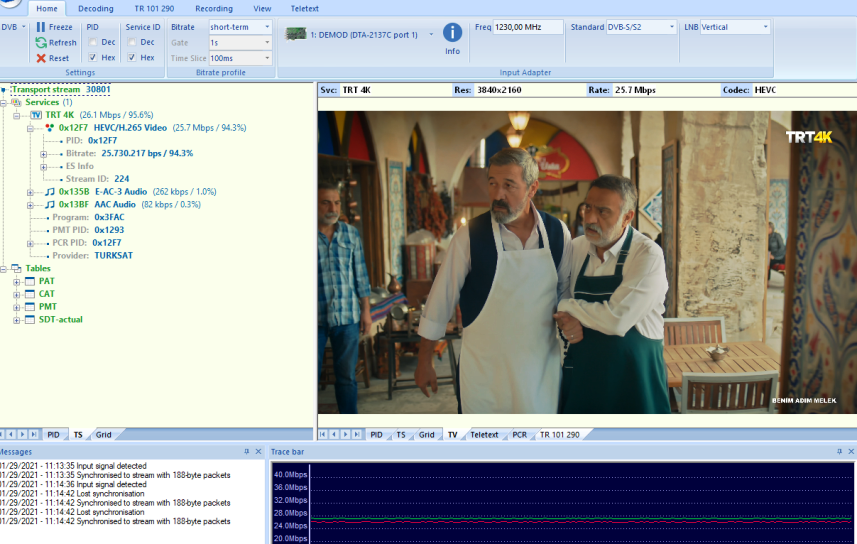Click the SDT-actual table icon
Image resolution: width=857 pixels, height=544 pixels.
30,319
